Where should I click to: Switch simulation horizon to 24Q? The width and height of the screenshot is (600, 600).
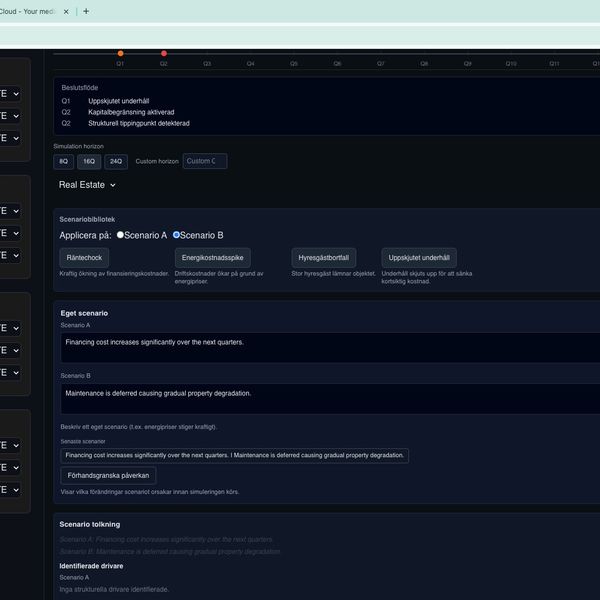click(116, 161)
